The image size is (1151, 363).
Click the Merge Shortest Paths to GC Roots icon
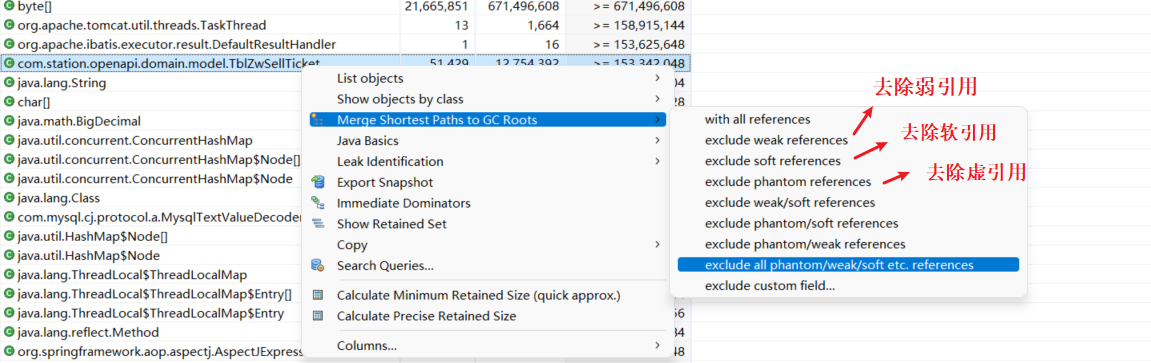click(318, 120)
